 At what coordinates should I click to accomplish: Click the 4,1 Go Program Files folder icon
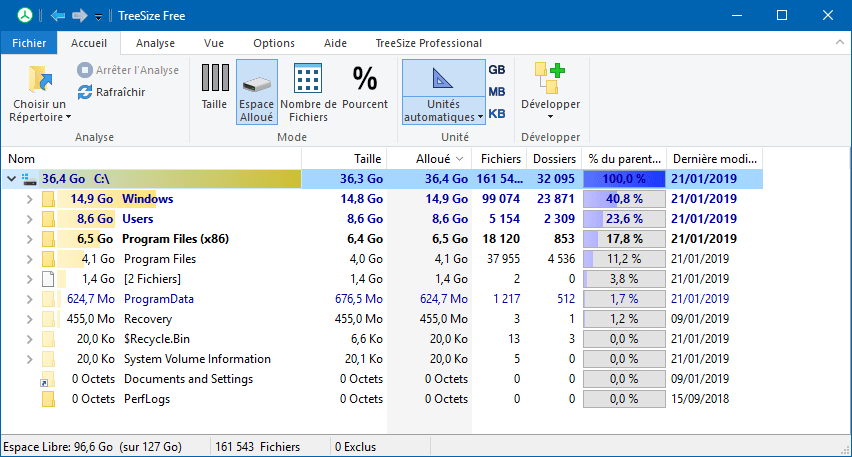(x=48, y=259)
